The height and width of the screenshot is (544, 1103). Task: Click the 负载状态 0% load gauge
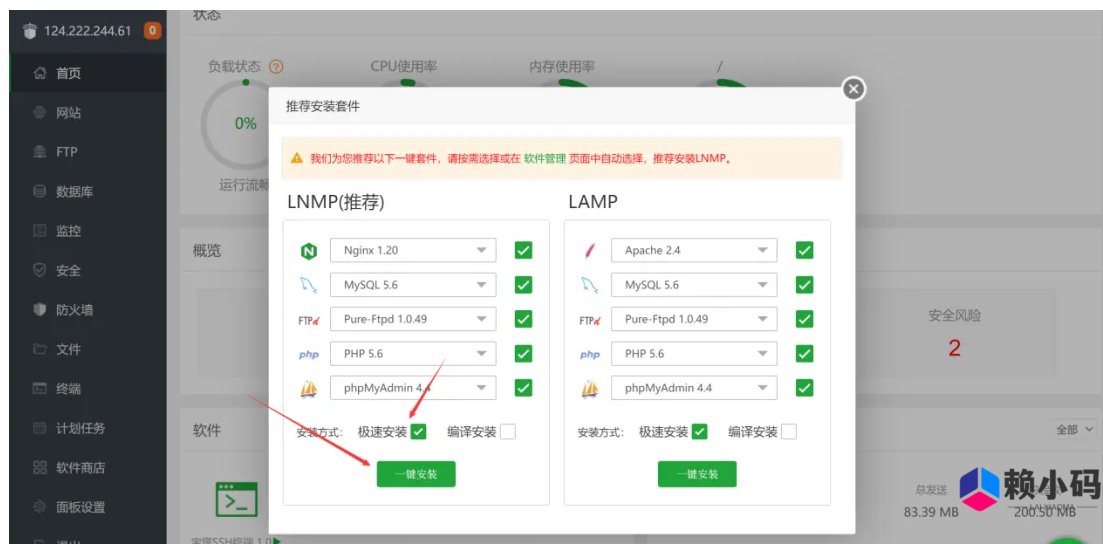point(245,125)
